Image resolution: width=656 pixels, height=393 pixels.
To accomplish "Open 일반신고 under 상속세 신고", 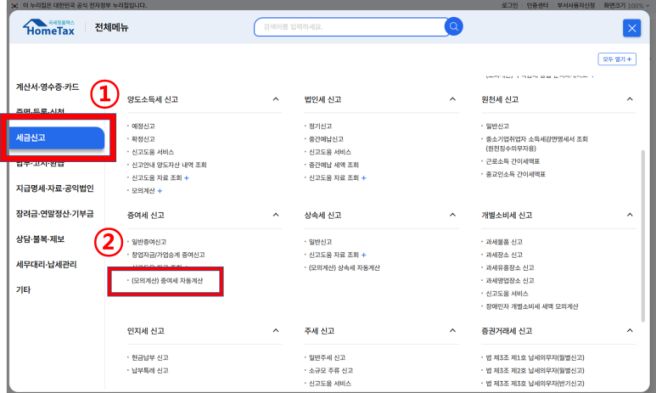I will coord(320,242).
